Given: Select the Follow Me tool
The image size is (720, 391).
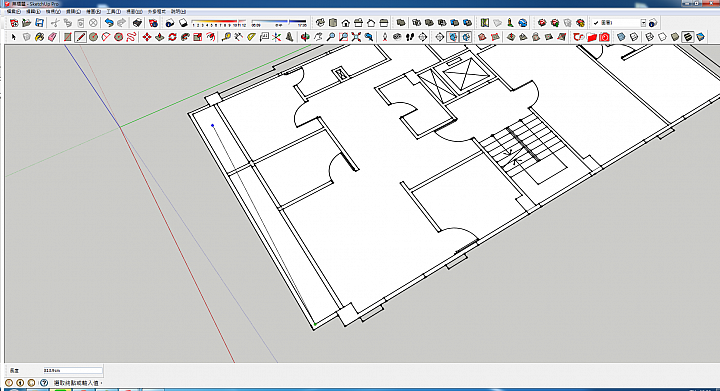Looking at the screenshot, I should [x=185, y=37].
